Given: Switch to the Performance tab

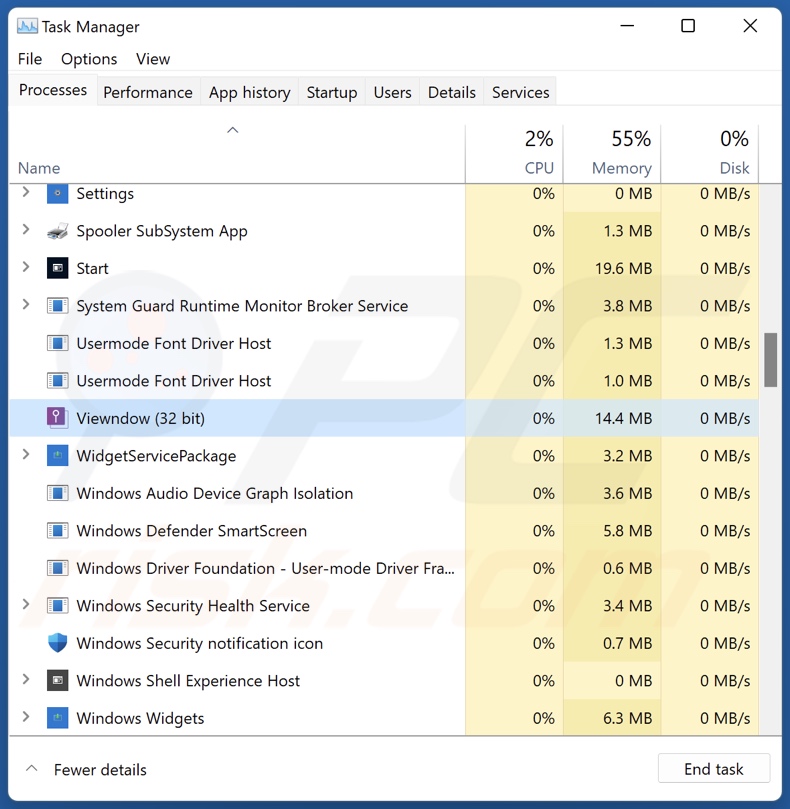Looking at the screenshot, I should pyautogui.click(x=148, y=92).
